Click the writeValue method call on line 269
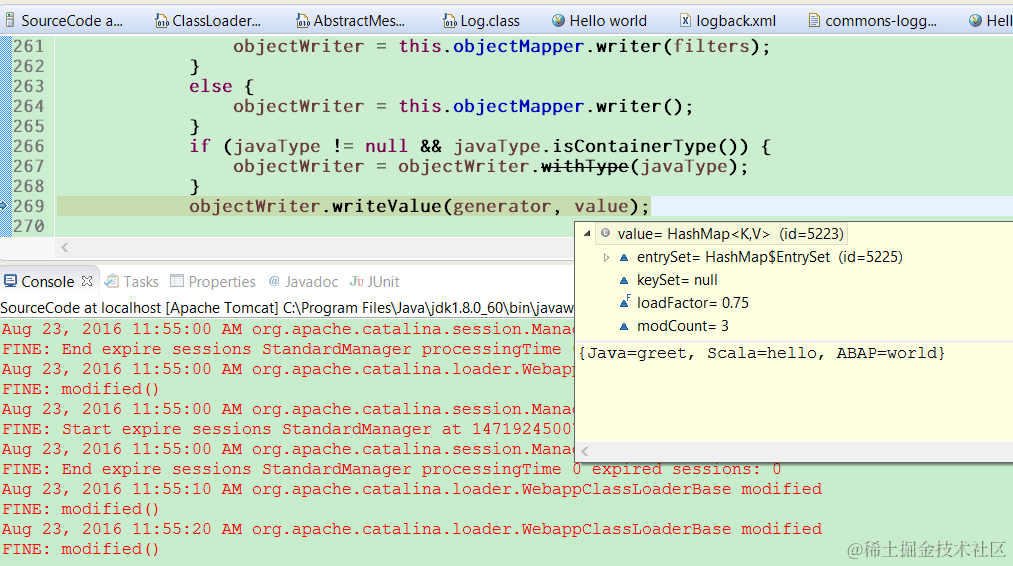The width and height of the screenshot is (1013, 566). (386, 206)
